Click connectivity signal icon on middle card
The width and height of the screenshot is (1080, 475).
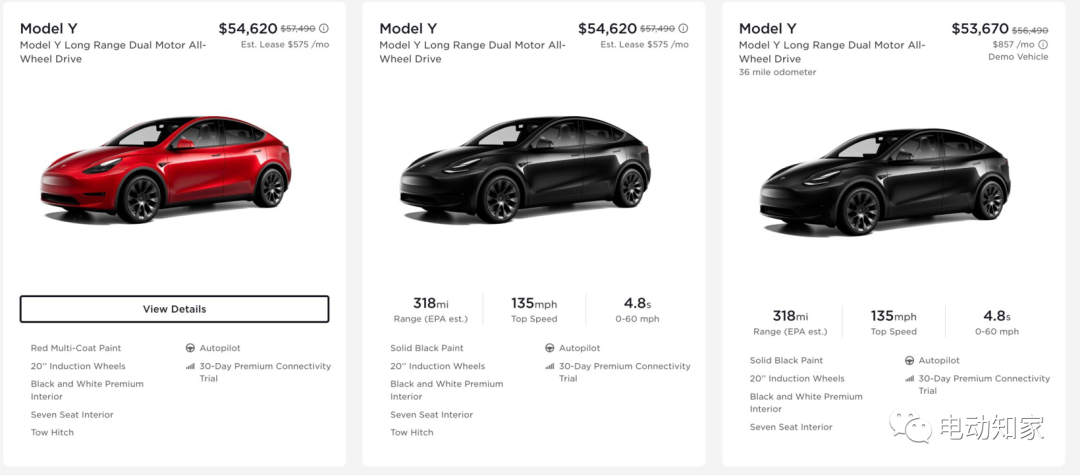[x=550, y=366]
